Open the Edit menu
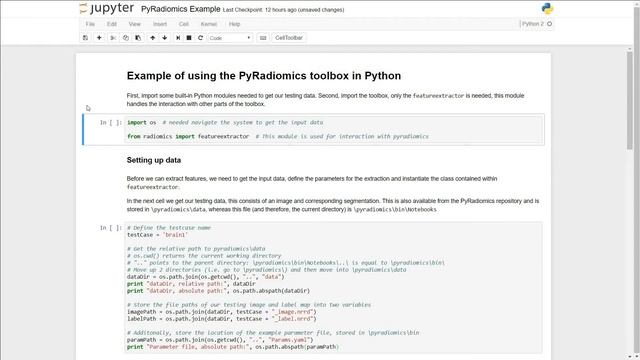The width and height of the screenshot is (640, 360). (112, 24)
